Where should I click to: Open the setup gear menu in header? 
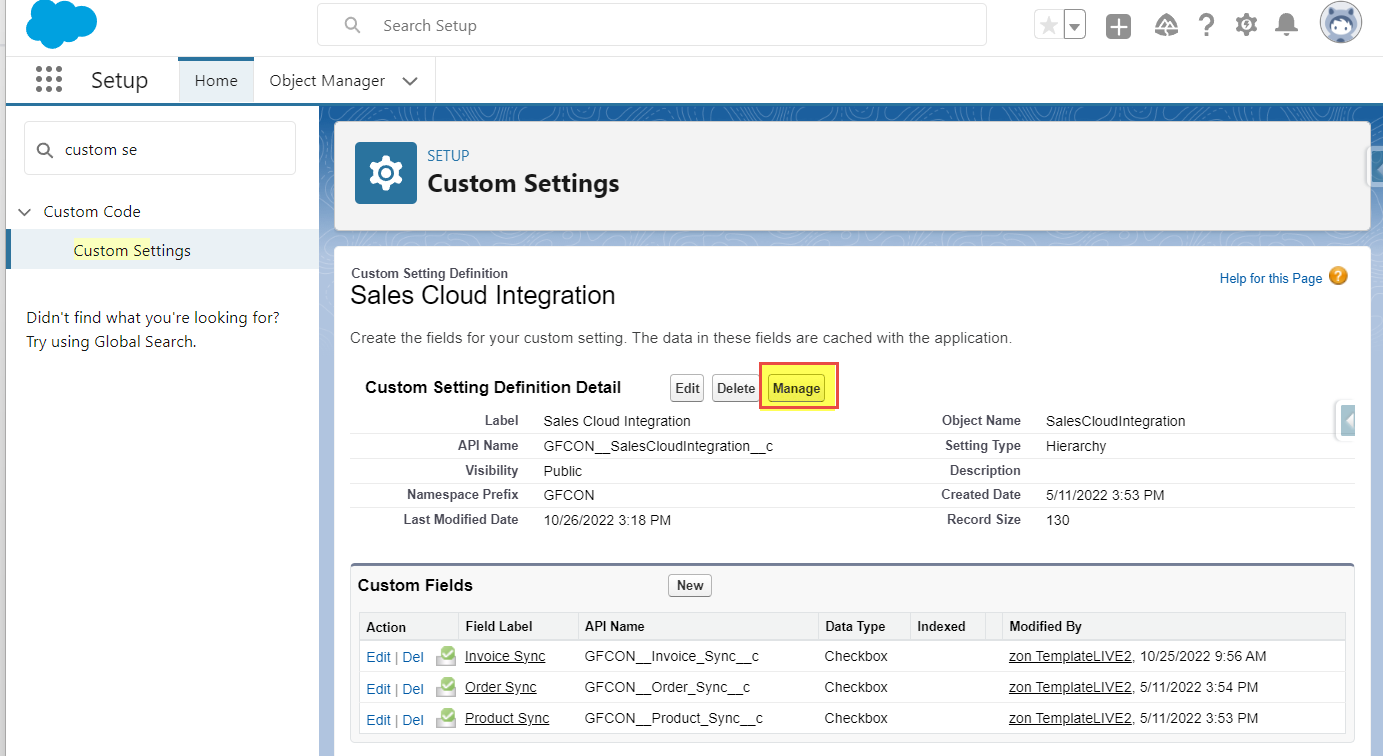[1246, 25]
